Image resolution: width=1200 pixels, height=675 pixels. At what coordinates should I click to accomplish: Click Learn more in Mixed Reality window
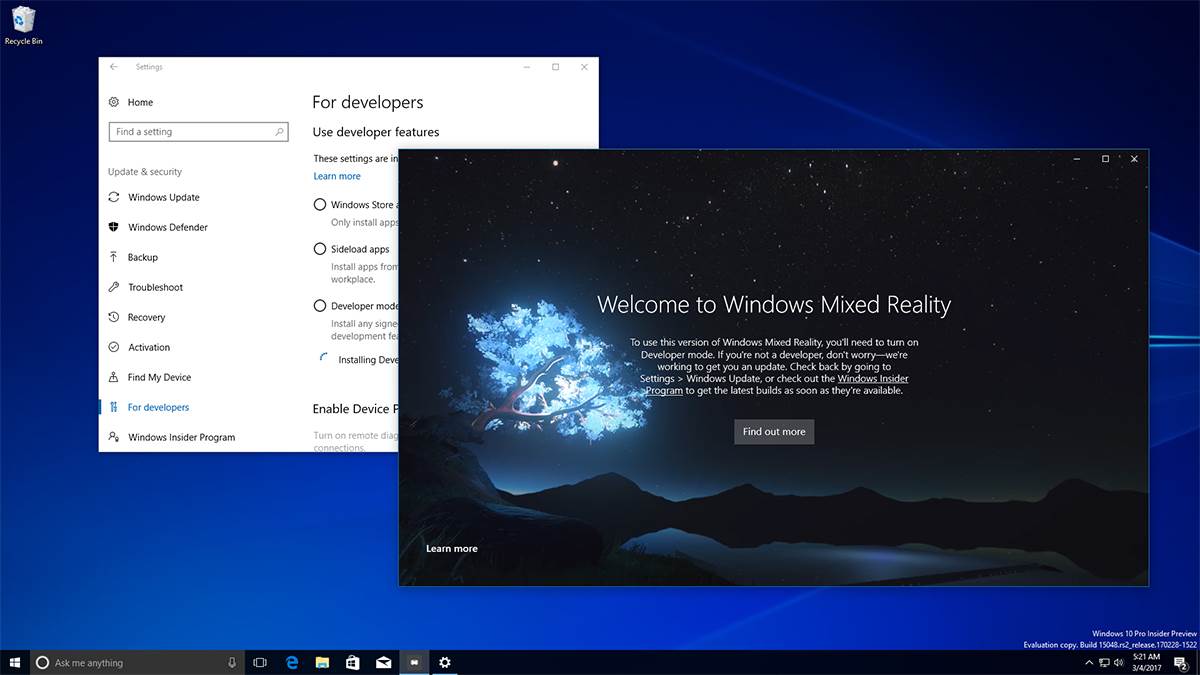point(452,549)
